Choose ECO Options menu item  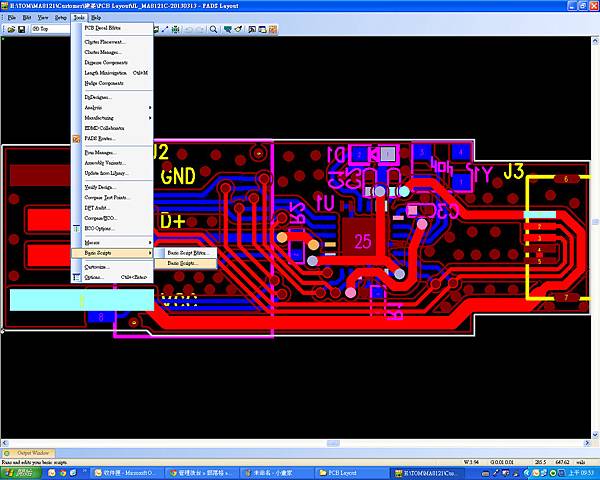112,229
